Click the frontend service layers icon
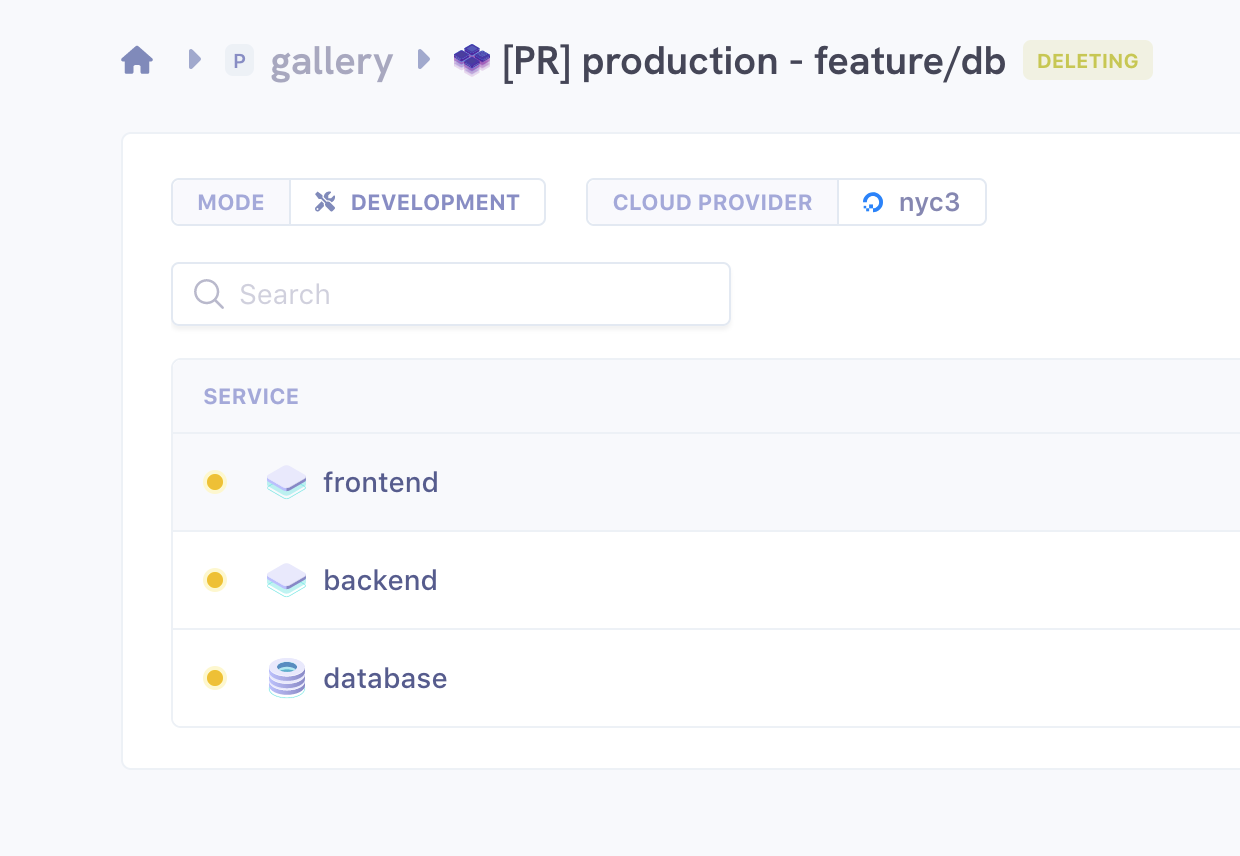Image resolution: width=1240 pixels, height=856 pixels. [x=287, y=482]
